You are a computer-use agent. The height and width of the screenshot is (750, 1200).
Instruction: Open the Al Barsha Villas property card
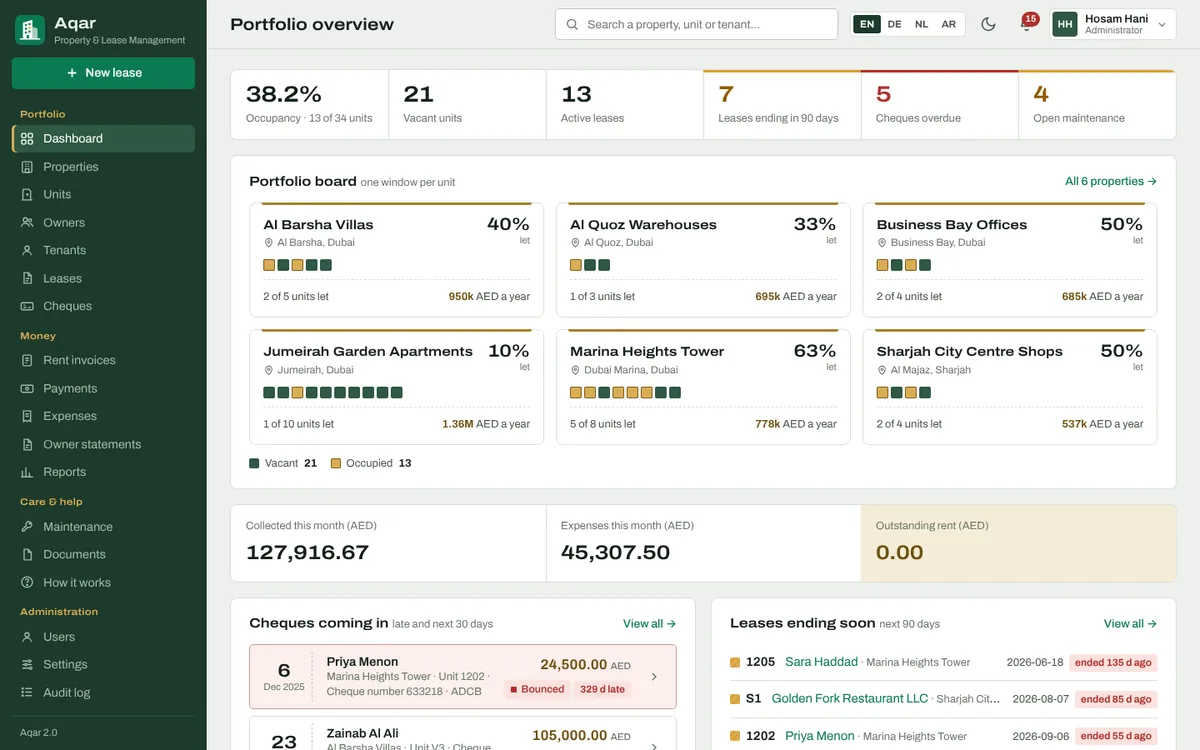pos(396,260)
